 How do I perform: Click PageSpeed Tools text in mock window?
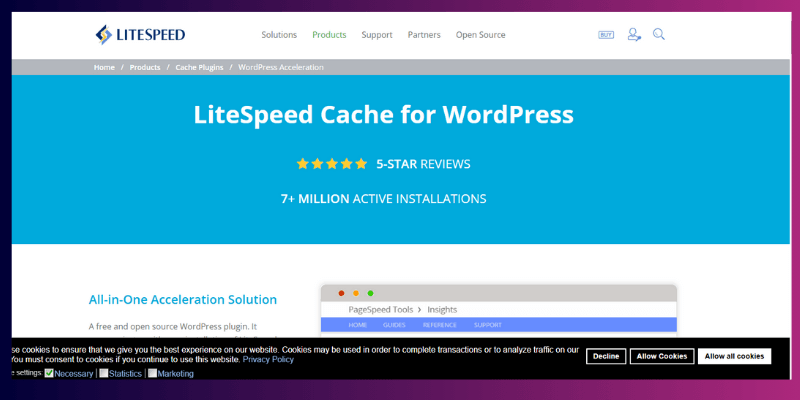(381, 310)
